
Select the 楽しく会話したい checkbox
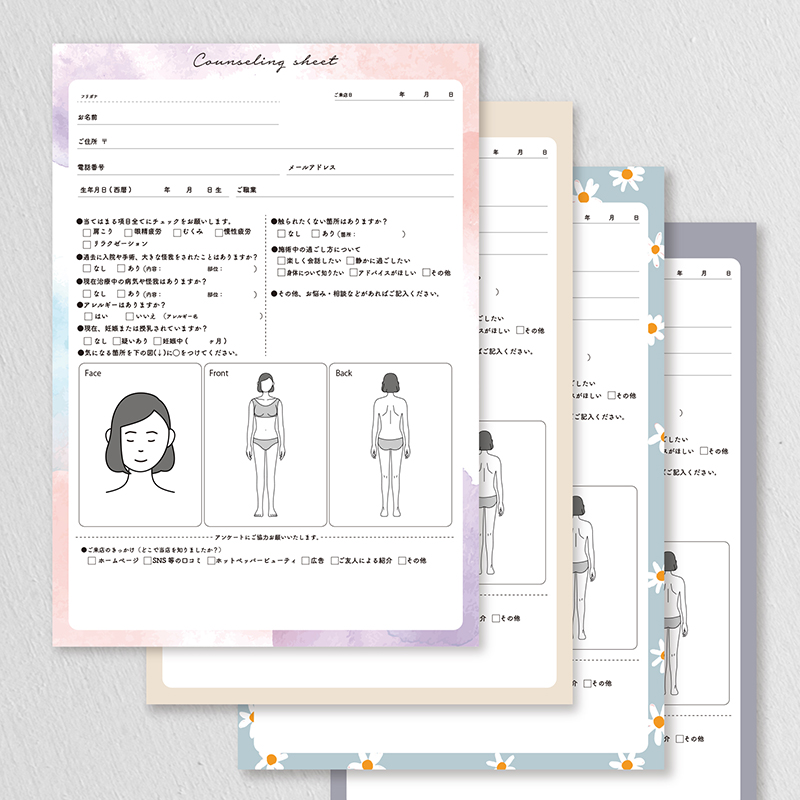click(x=282, y=261)
